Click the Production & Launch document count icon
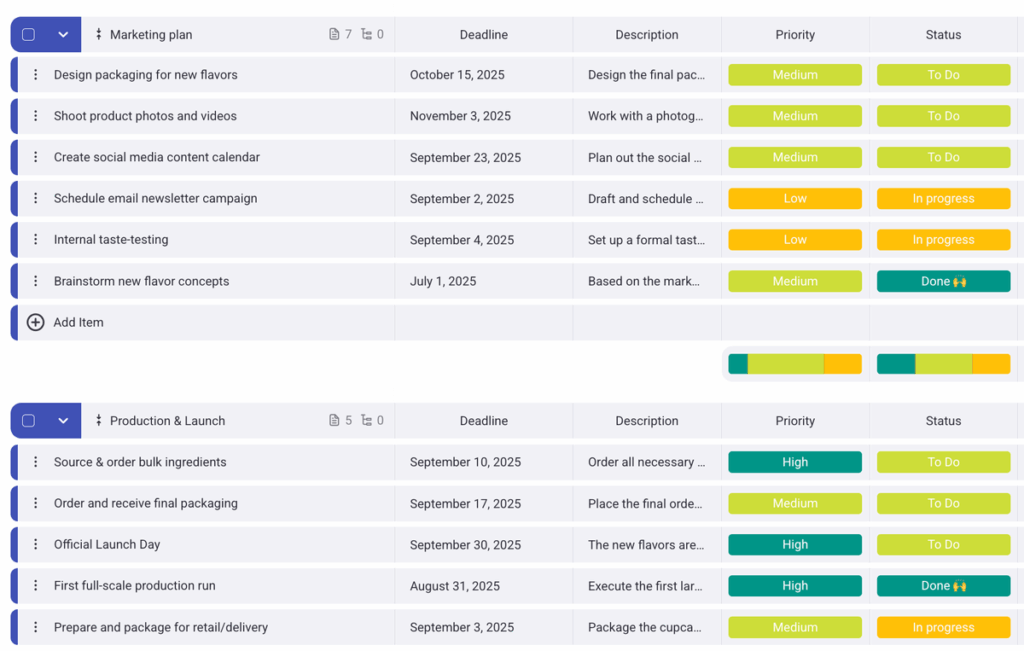 click(334, 421)
